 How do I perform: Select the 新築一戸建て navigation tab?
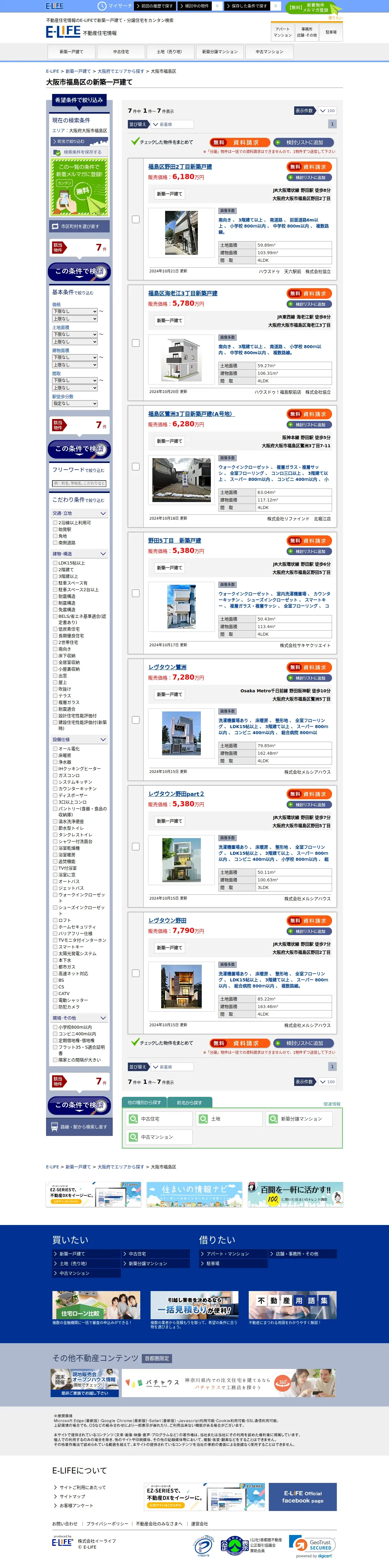pyautogui.click(x=71, y=52)
